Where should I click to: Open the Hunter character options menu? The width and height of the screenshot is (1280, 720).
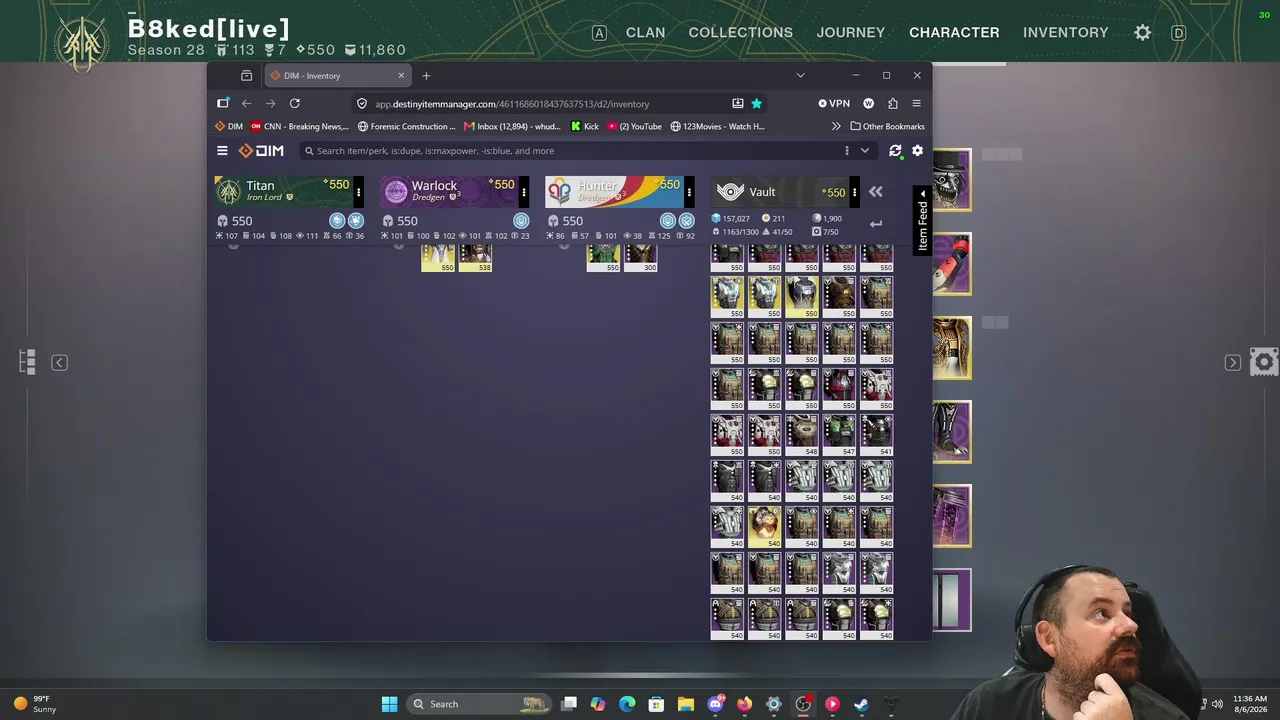coord(689,192)
